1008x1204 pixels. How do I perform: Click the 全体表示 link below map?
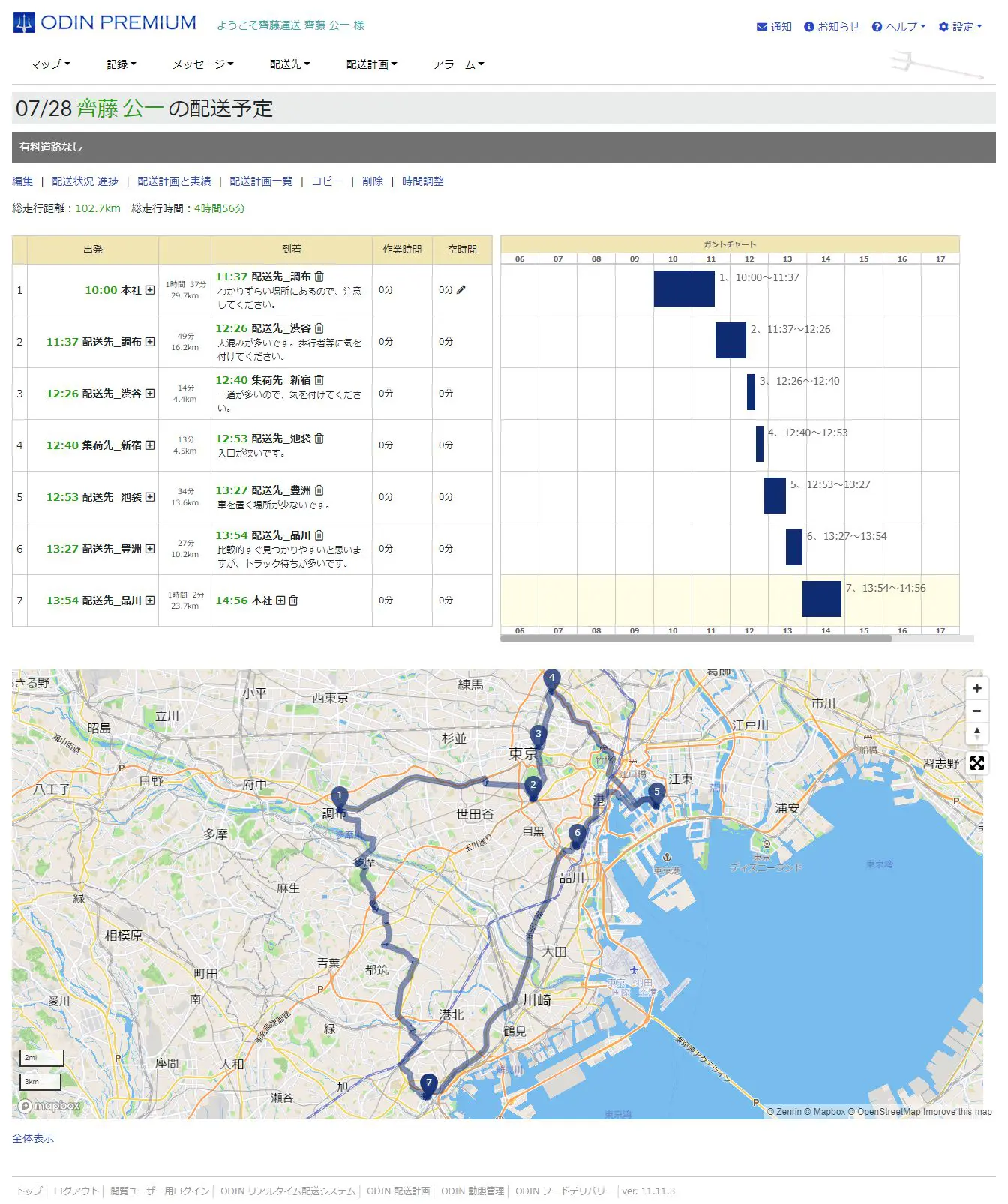pyautogui.click(x=33, y=1138)
